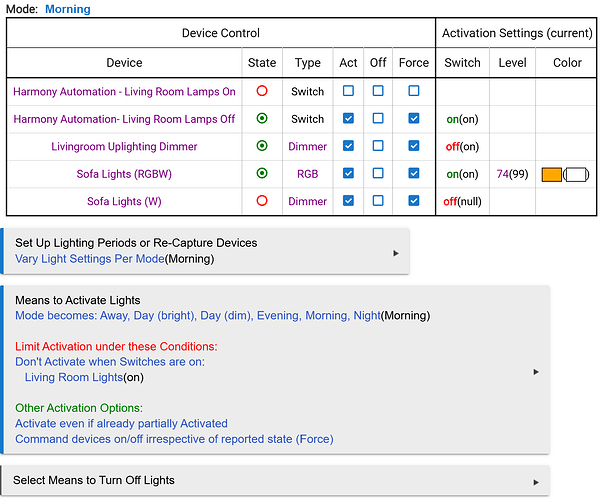Open Activate even if already partially Activated
The image size is (601, 500).
[121, 423]
